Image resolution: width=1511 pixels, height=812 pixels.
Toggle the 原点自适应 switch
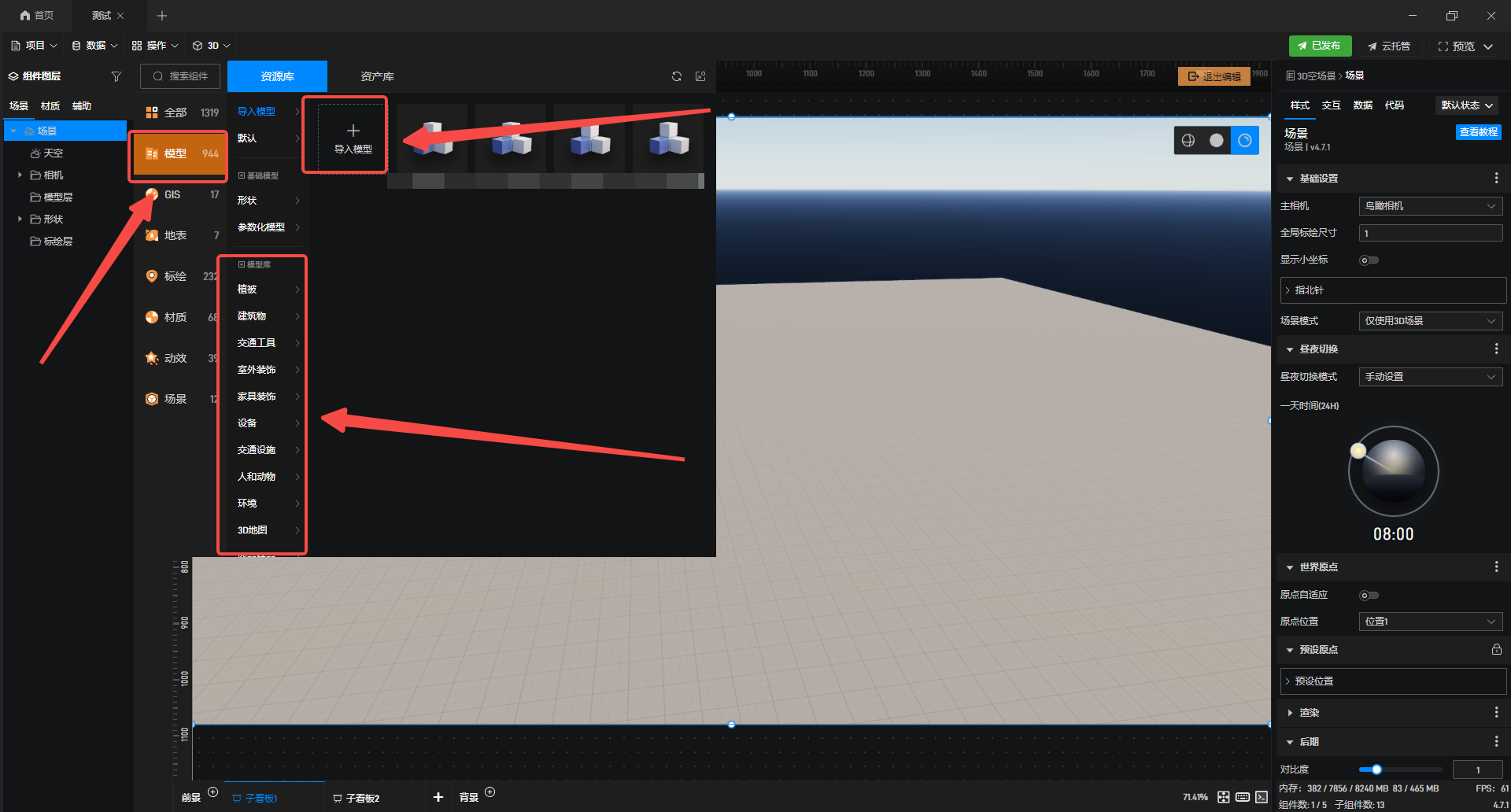pyautogui.click(x=1369, y=596)
